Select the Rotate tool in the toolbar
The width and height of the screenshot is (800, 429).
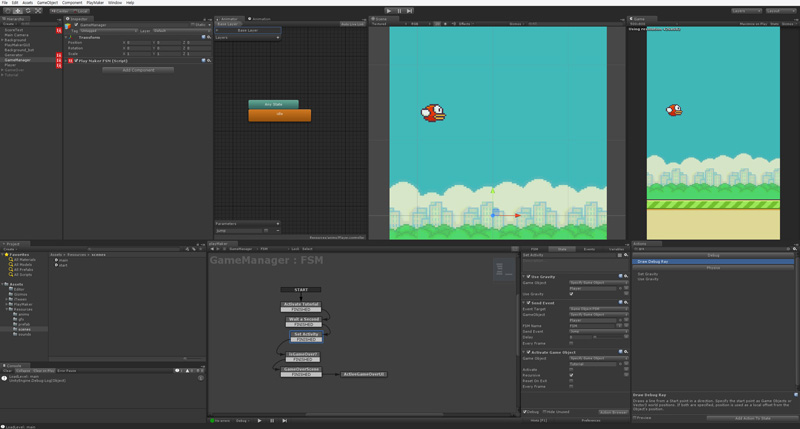coord(28,11)
